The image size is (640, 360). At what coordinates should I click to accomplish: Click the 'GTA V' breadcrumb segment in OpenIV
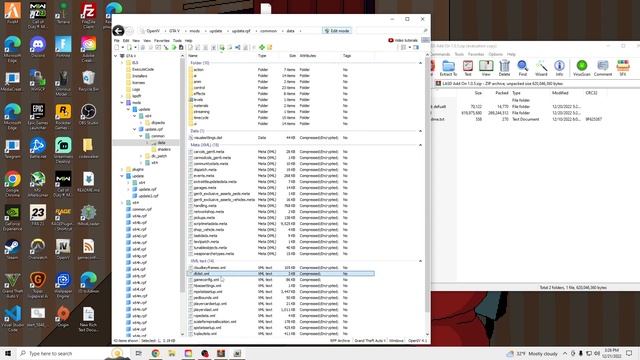pyautogui.click(x=174, y=31)
